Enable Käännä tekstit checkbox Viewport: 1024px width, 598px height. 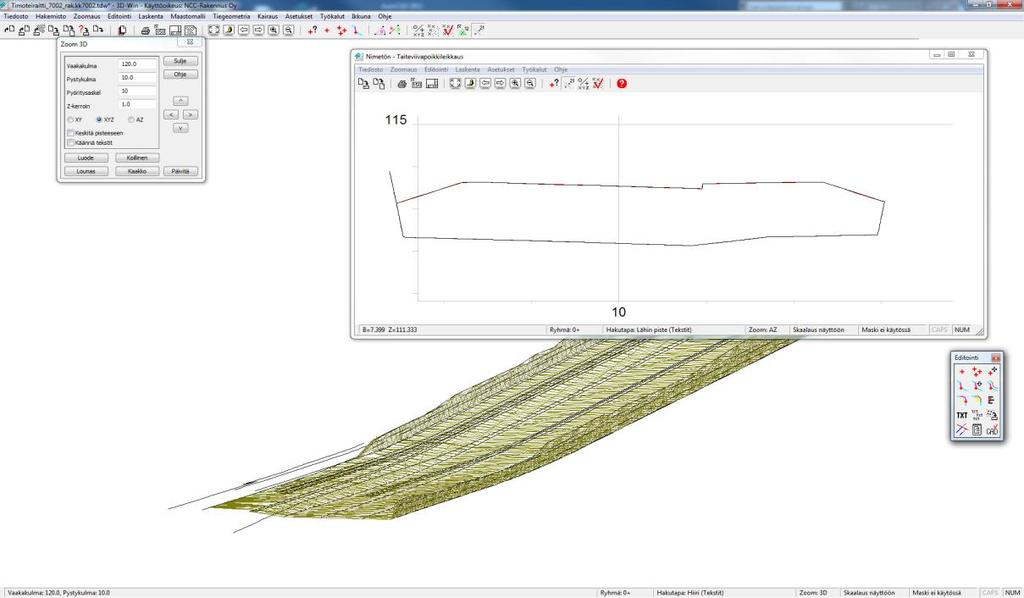[x=71, y=143]
